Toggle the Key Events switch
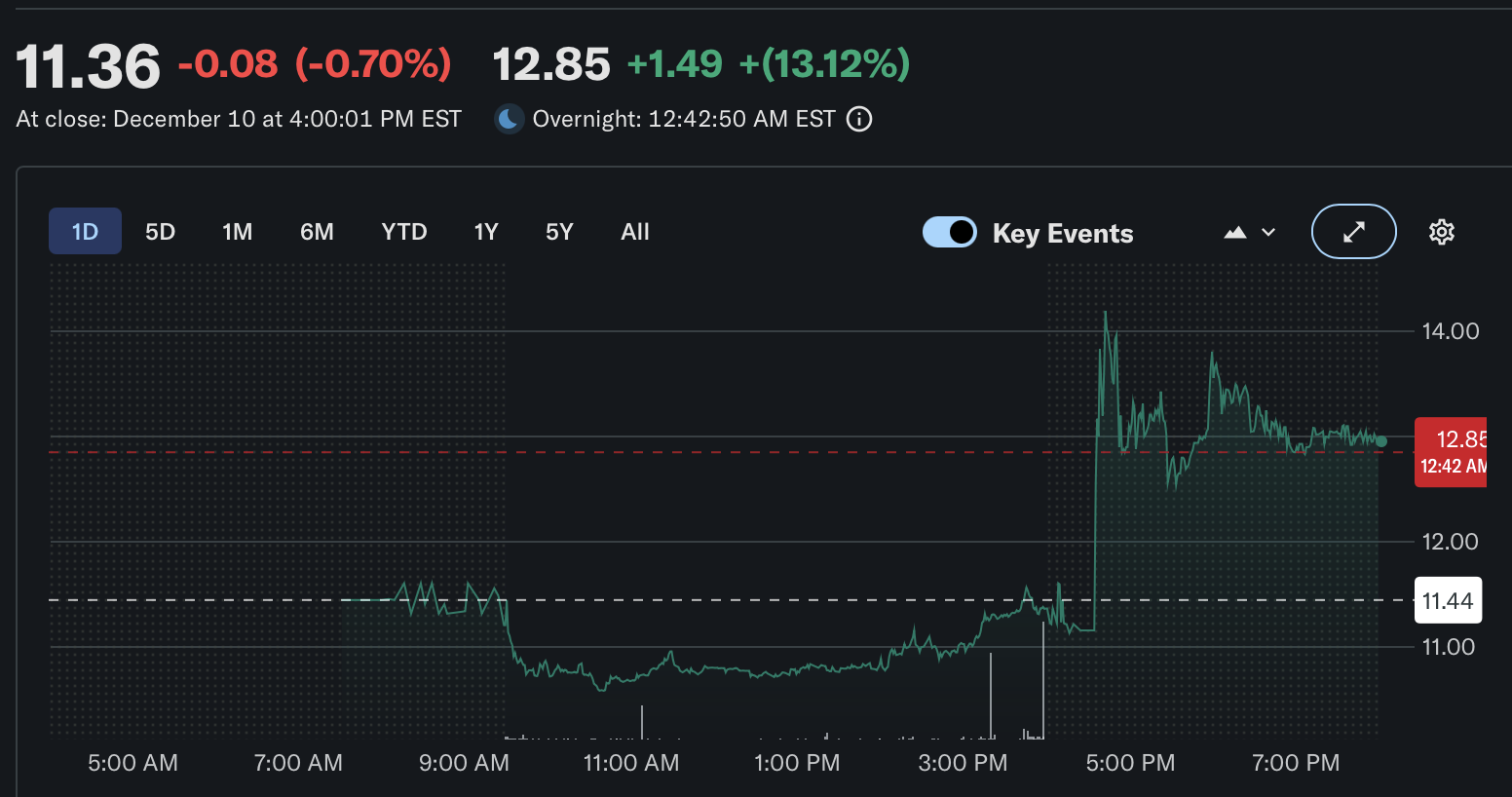The height and width of the screenshot is (797, 1512). (x=950, y=232)
